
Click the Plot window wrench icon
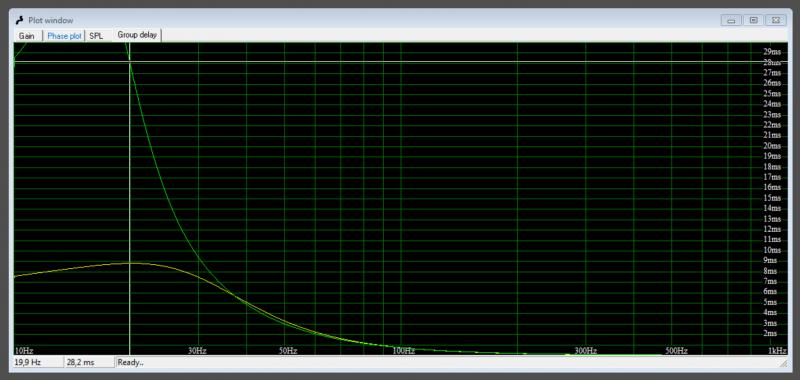(20, 20)
